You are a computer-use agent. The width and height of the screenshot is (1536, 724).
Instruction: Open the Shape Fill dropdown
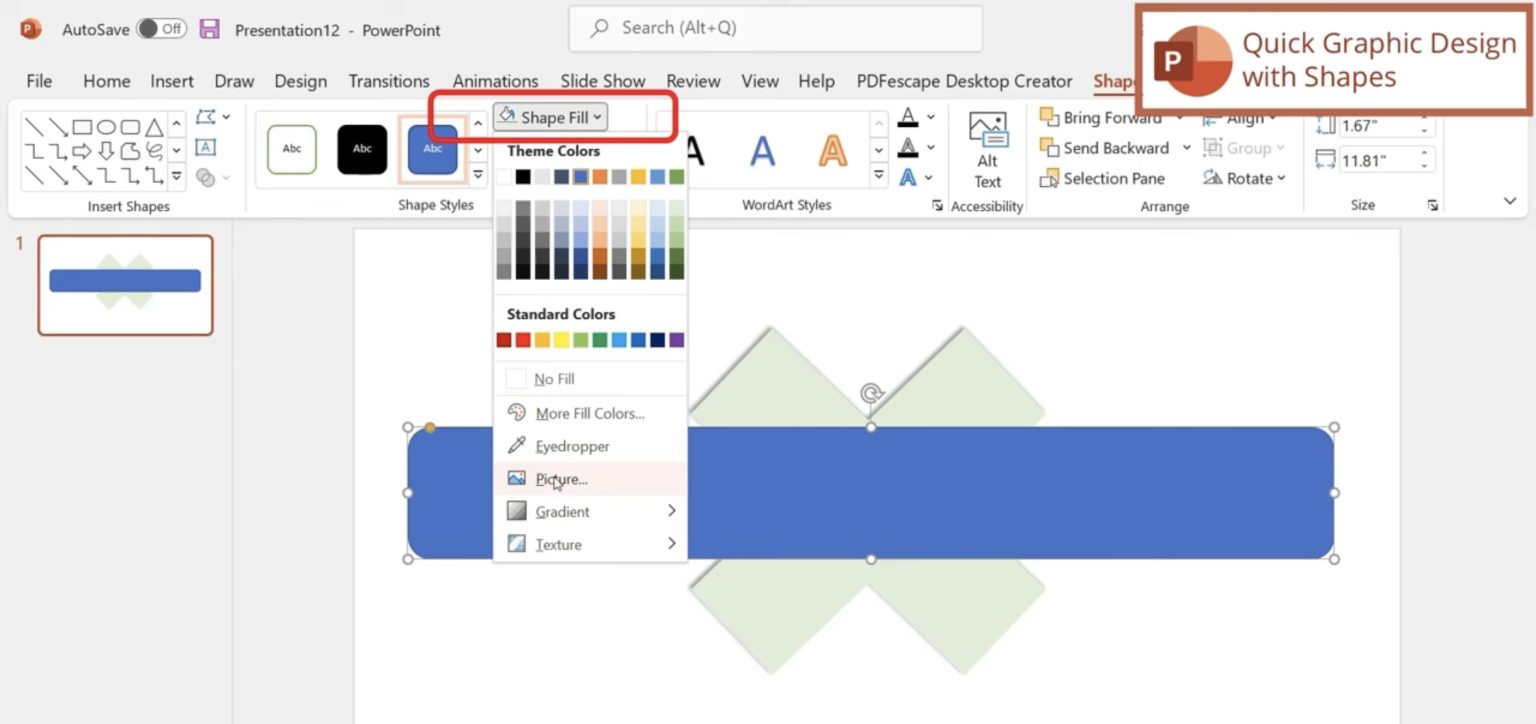click(x=549, y=116)
